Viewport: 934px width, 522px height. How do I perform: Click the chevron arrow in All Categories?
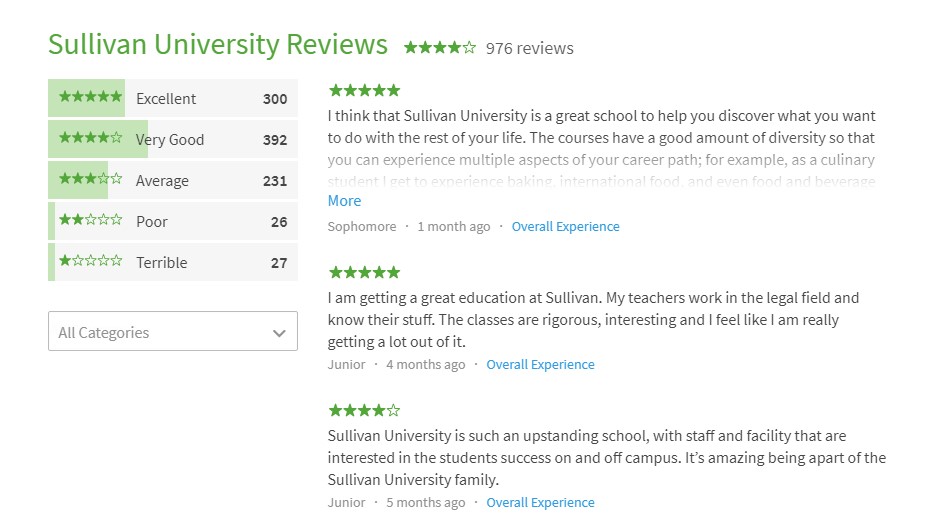point(279,333)
